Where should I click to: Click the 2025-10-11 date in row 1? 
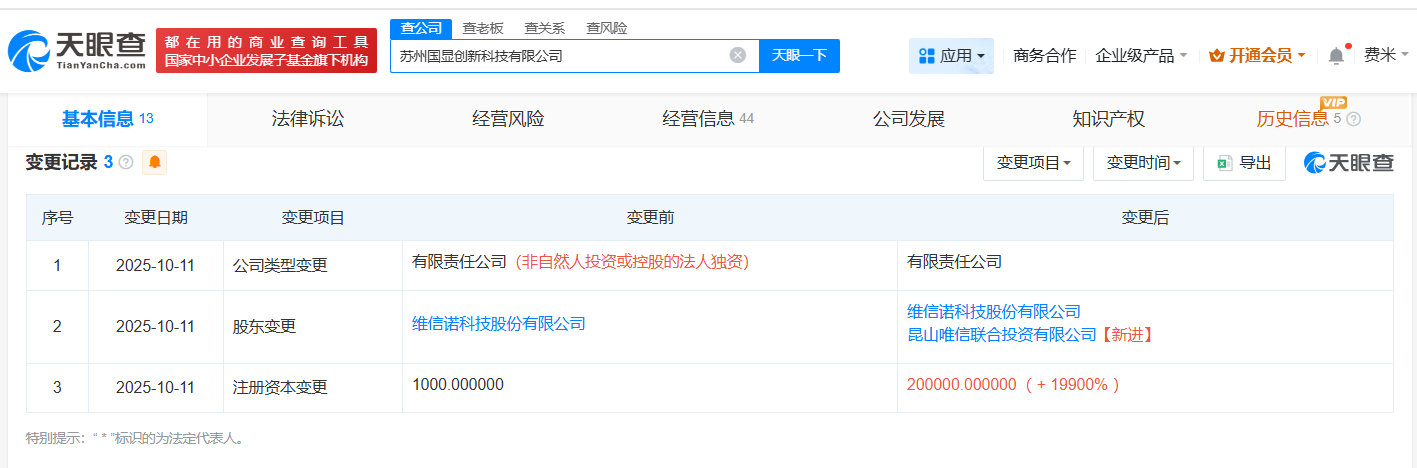coord(156,266)
